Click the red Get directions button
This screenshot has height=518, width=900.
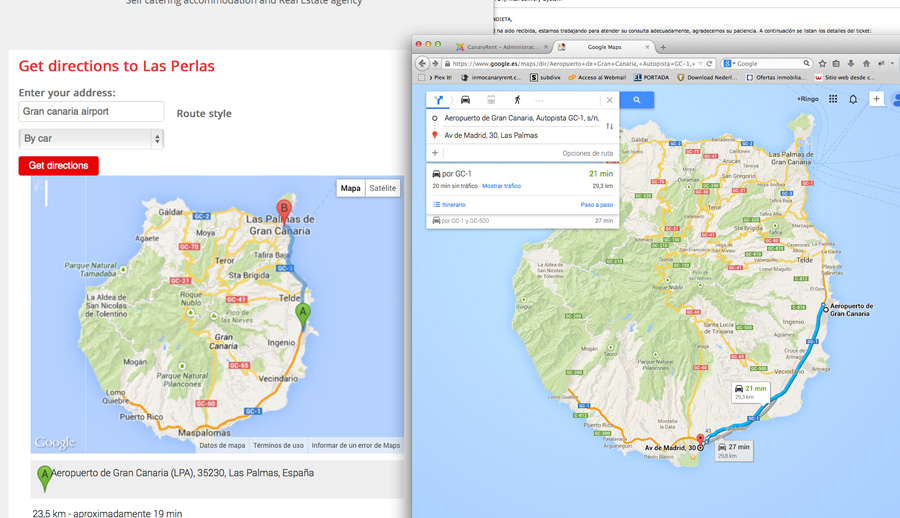click(59, 165)
